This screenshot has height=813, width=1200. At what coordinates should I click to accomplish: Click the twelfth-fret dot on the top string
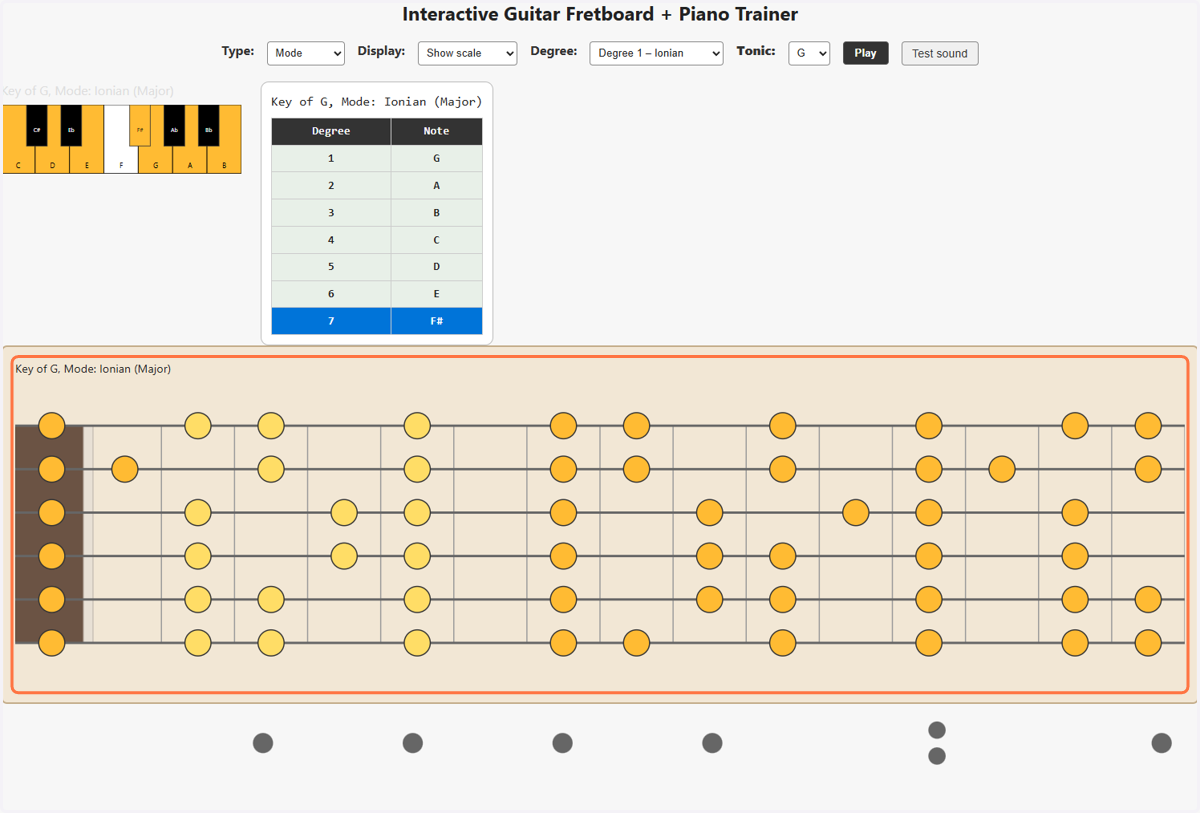pyautogui.click(x=929, y=426)
